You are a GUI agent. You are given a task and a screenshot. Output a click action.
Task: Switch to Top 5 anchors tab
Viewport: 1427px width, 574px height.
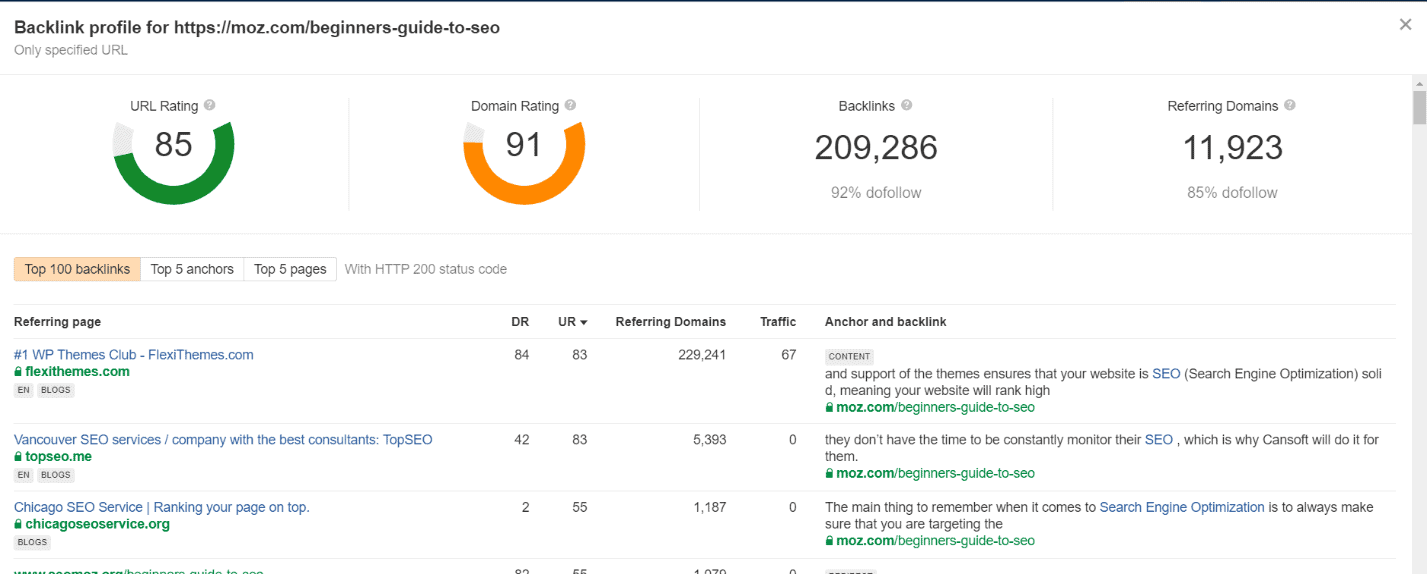192,269
